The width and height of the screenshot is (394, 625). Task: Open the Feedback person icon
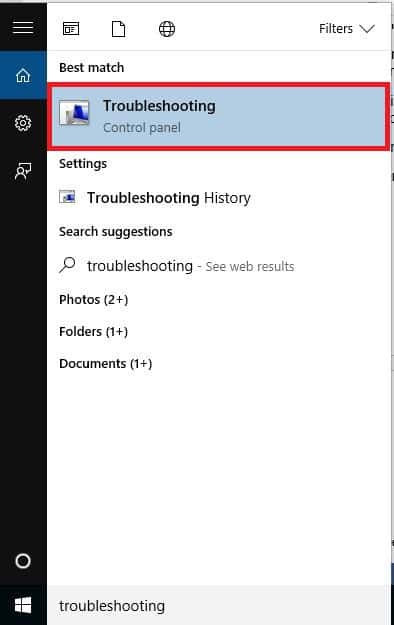pyautogui.click(x=23, y=171)
